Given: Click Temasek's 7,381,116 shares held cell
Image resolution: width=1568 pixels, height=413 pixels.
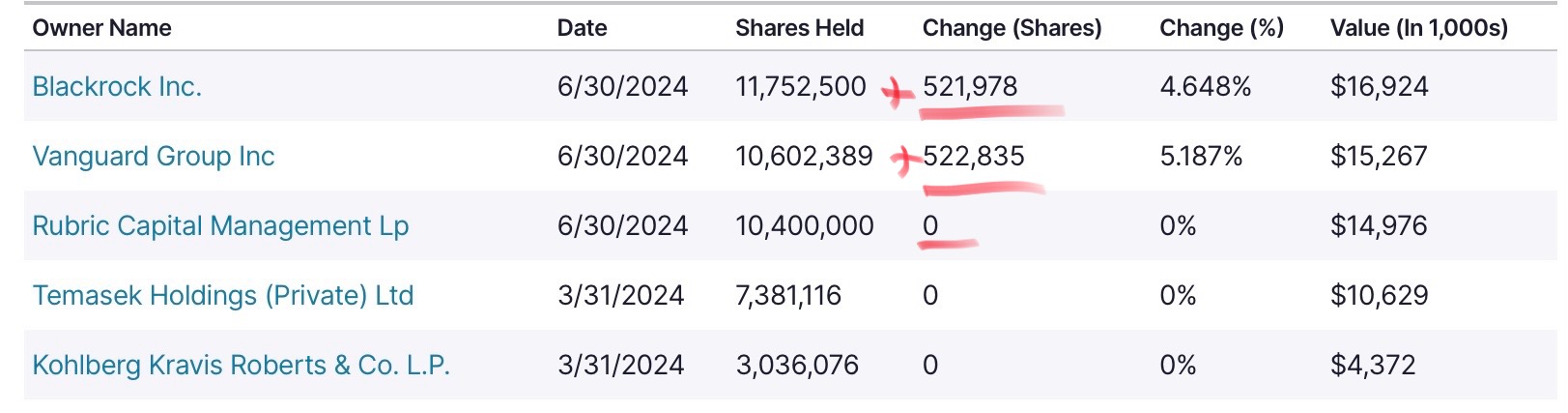Looking at the screenshot, I should click(787, 296).
